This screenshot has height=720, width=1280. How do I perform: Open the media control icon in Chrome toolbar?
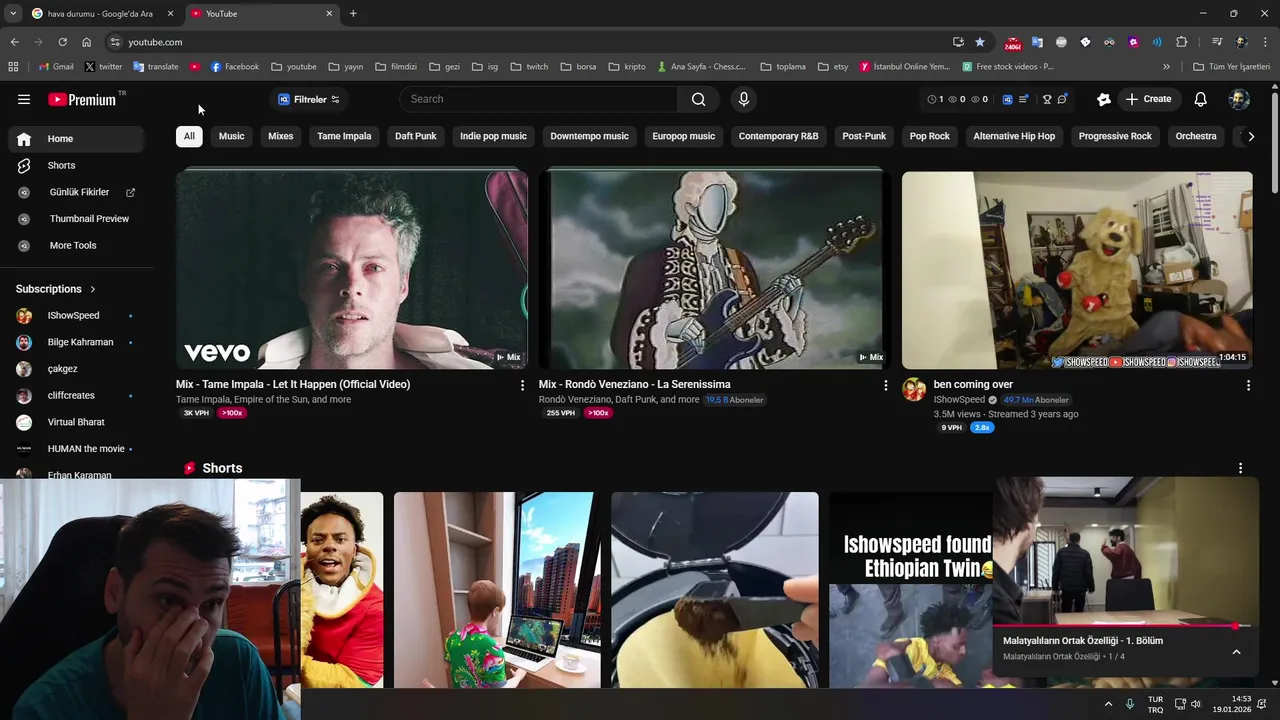point(1217,42)
